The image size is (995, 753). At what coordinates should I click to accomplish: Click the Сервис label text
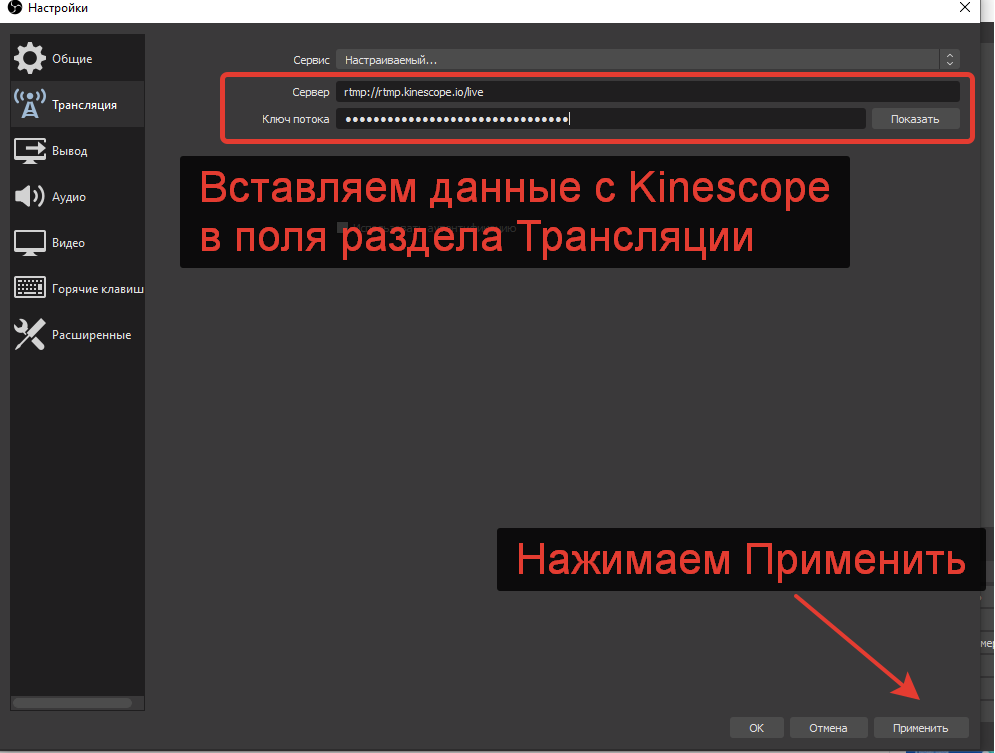312,60
